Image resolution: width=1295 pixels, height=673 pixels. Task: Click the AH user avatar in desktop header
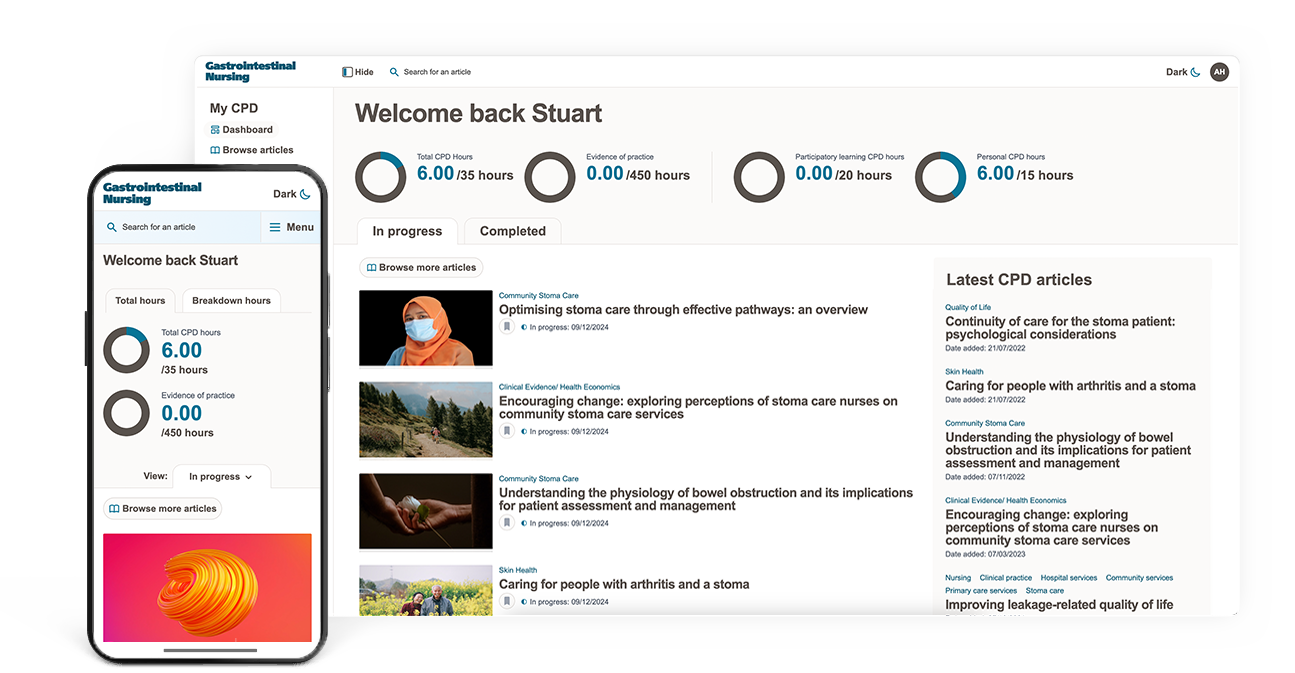(1219, 72)
